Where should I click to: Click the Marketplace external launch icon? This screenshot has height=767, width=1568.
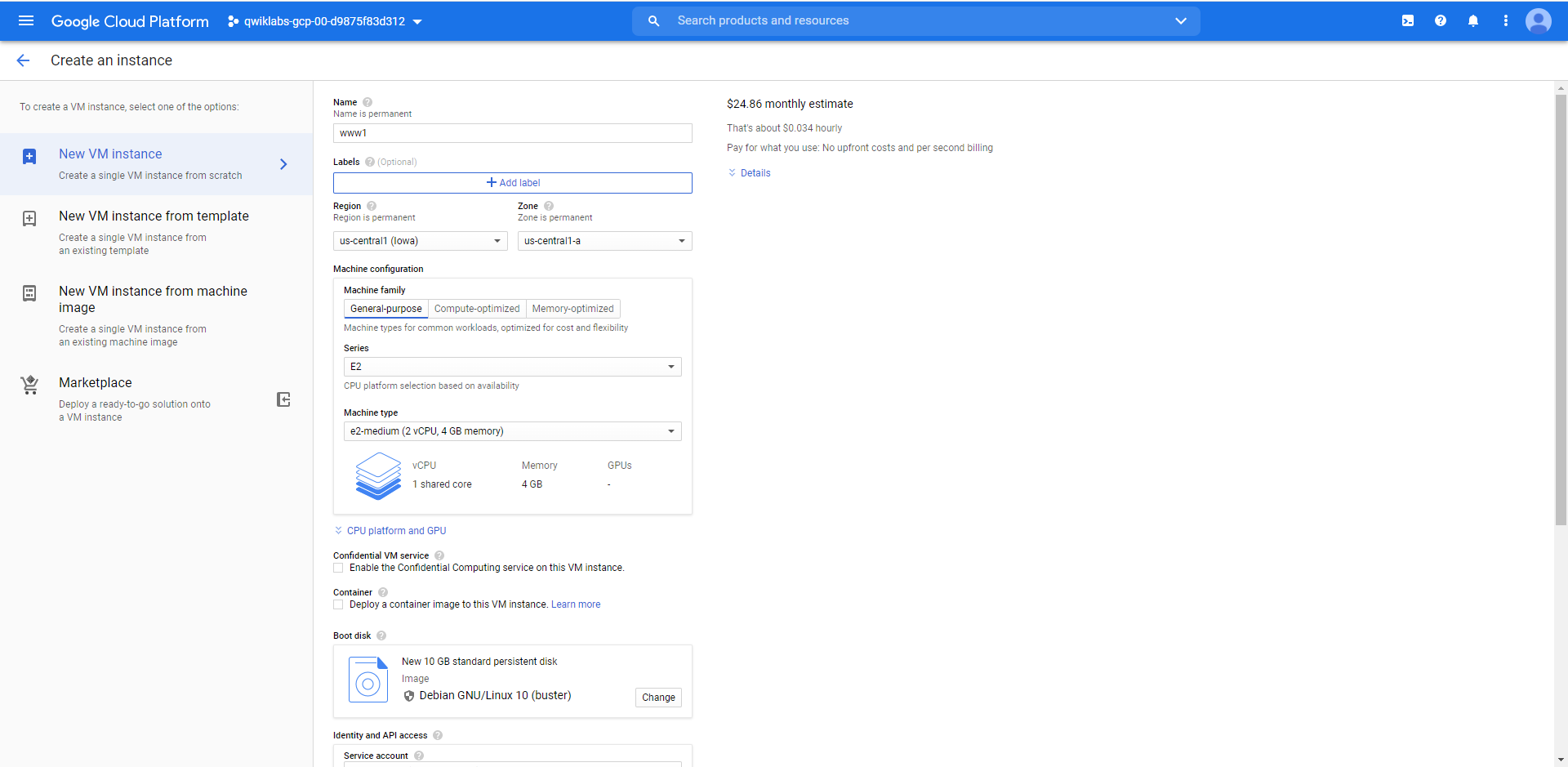tap(283, 399)
